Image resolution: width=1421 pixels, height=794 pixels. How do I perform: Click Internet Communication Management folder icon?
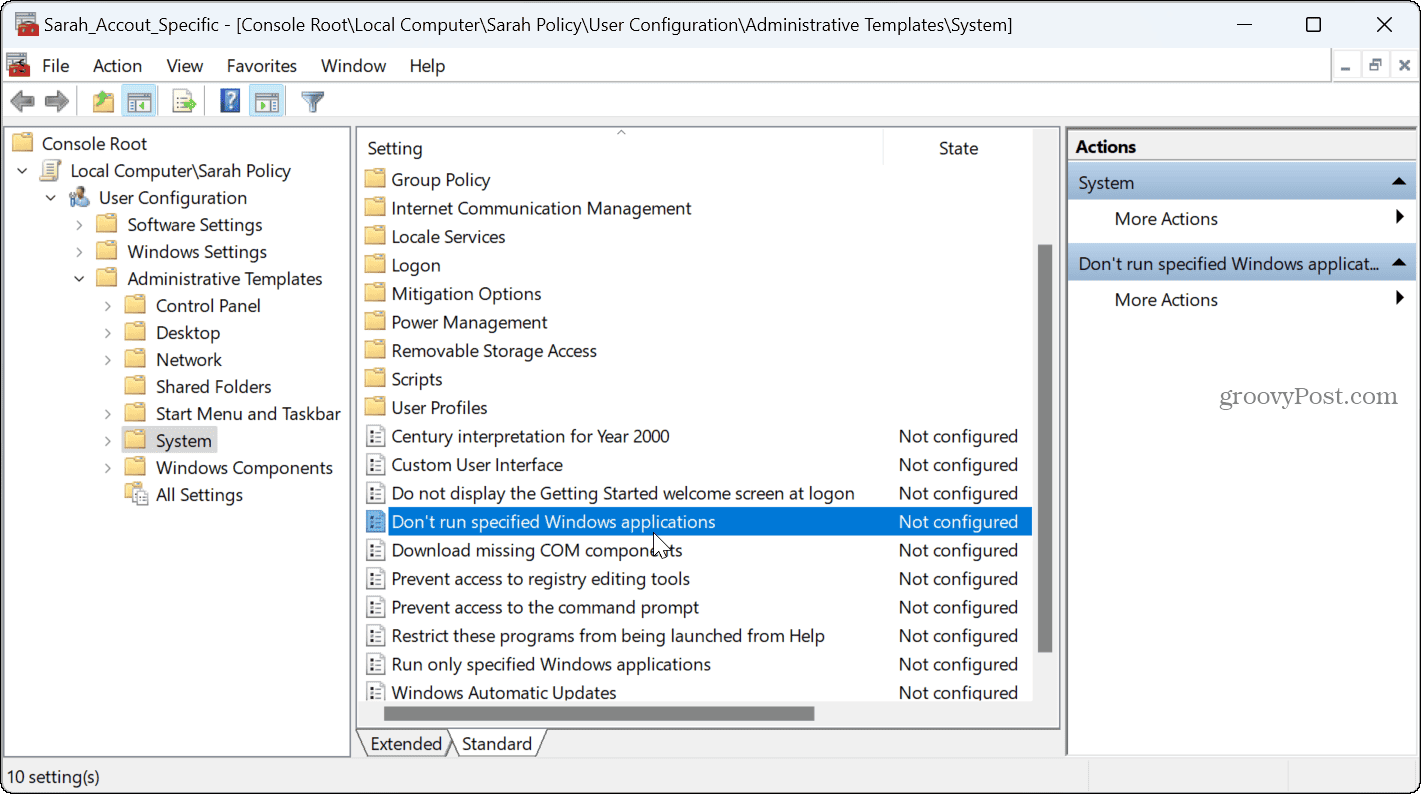tap(375, 208)
